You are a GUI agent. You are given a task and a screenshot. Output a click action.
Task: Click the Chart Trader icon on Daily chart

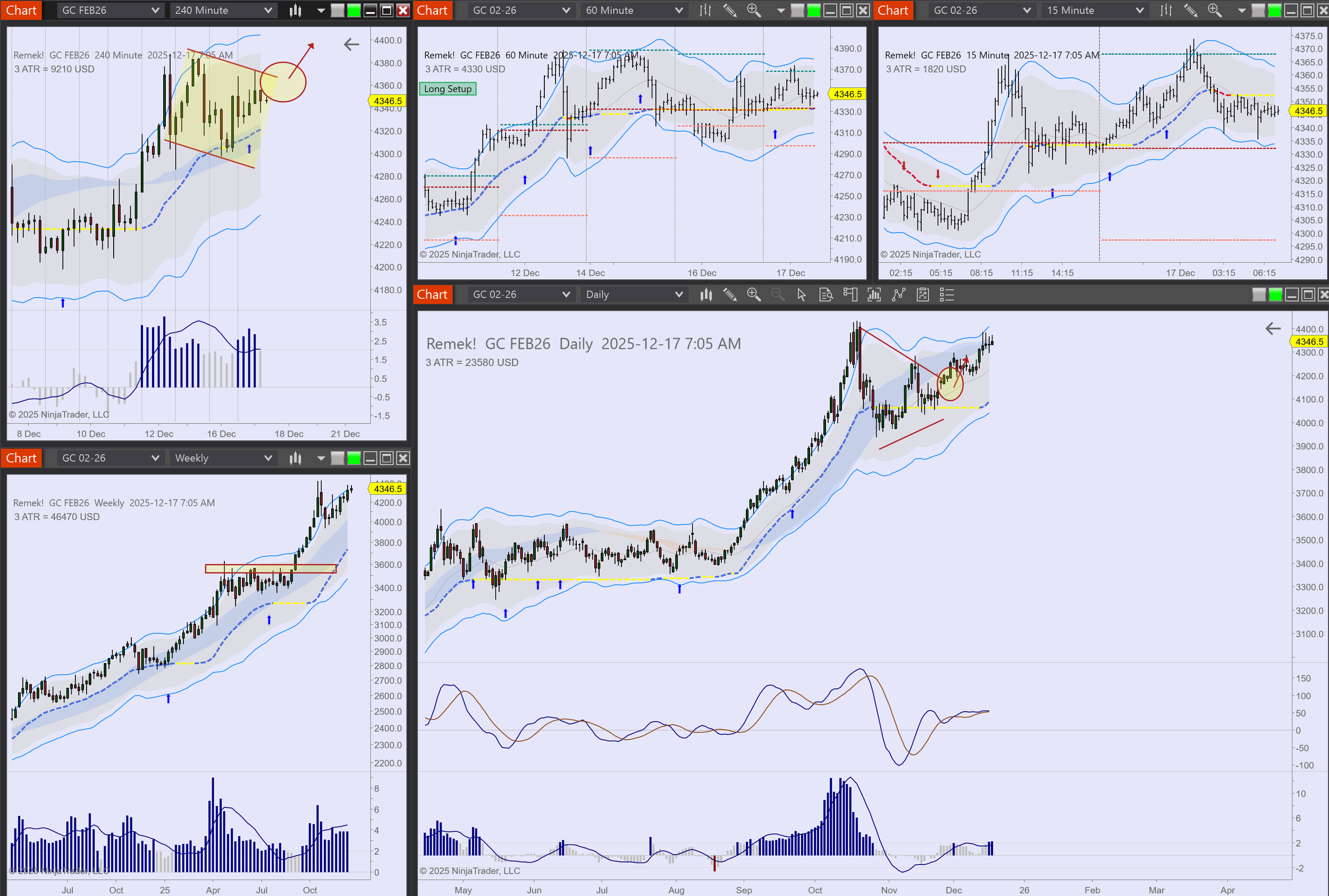pos(850,295)
